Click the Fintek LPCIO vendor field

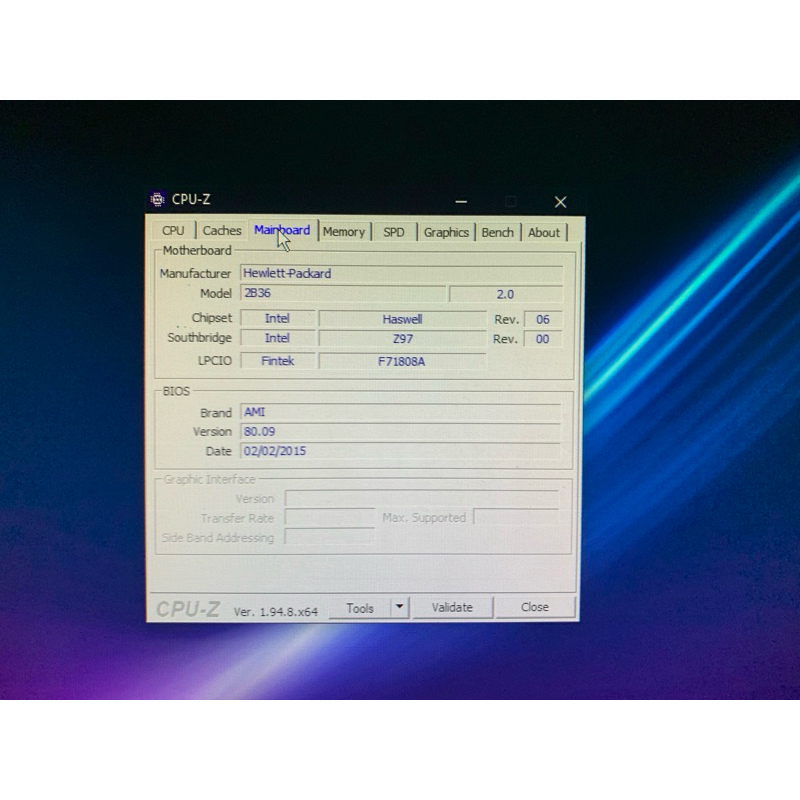pos(278,361)
